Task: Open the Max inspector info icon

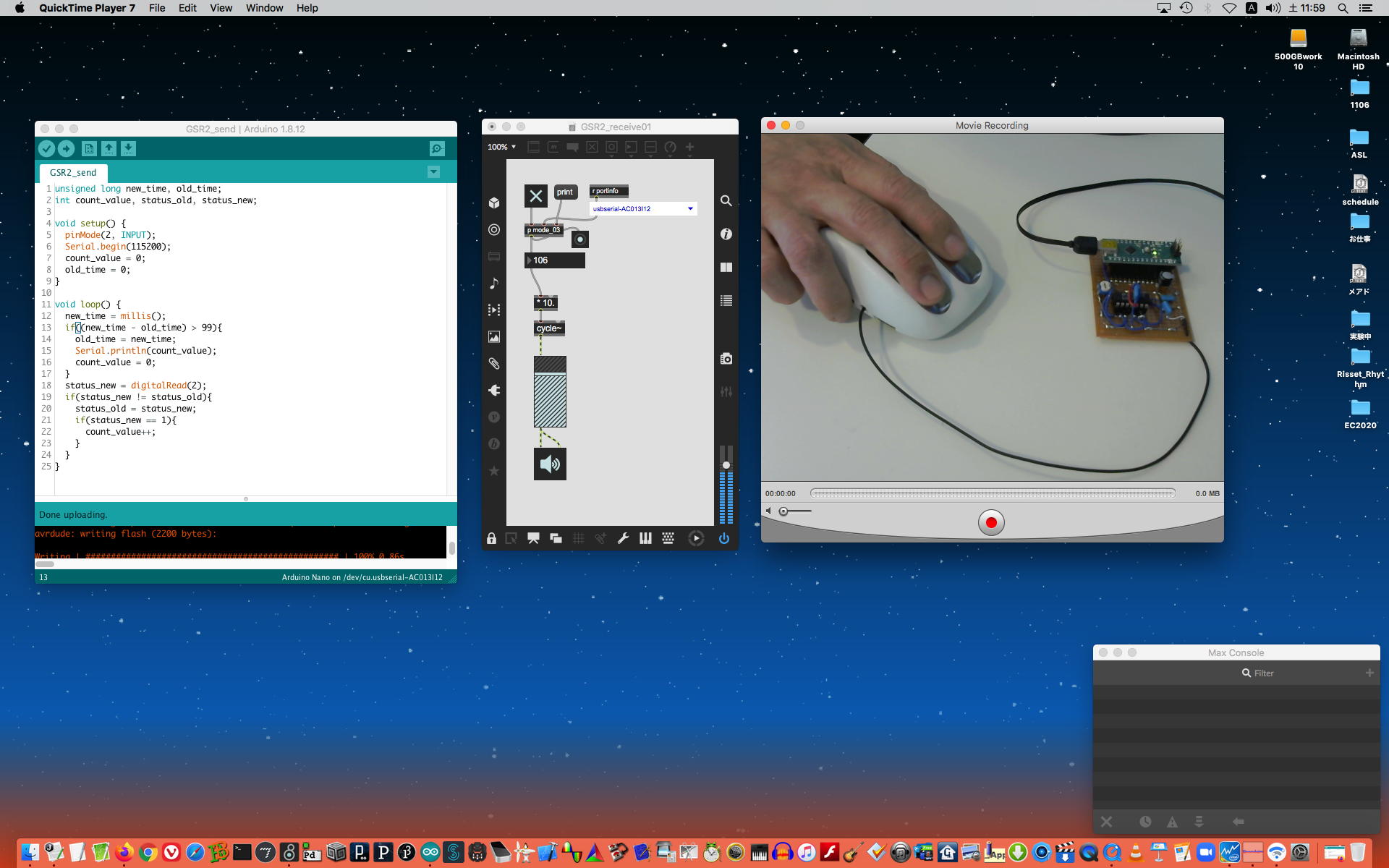Action: coord(726,234)
